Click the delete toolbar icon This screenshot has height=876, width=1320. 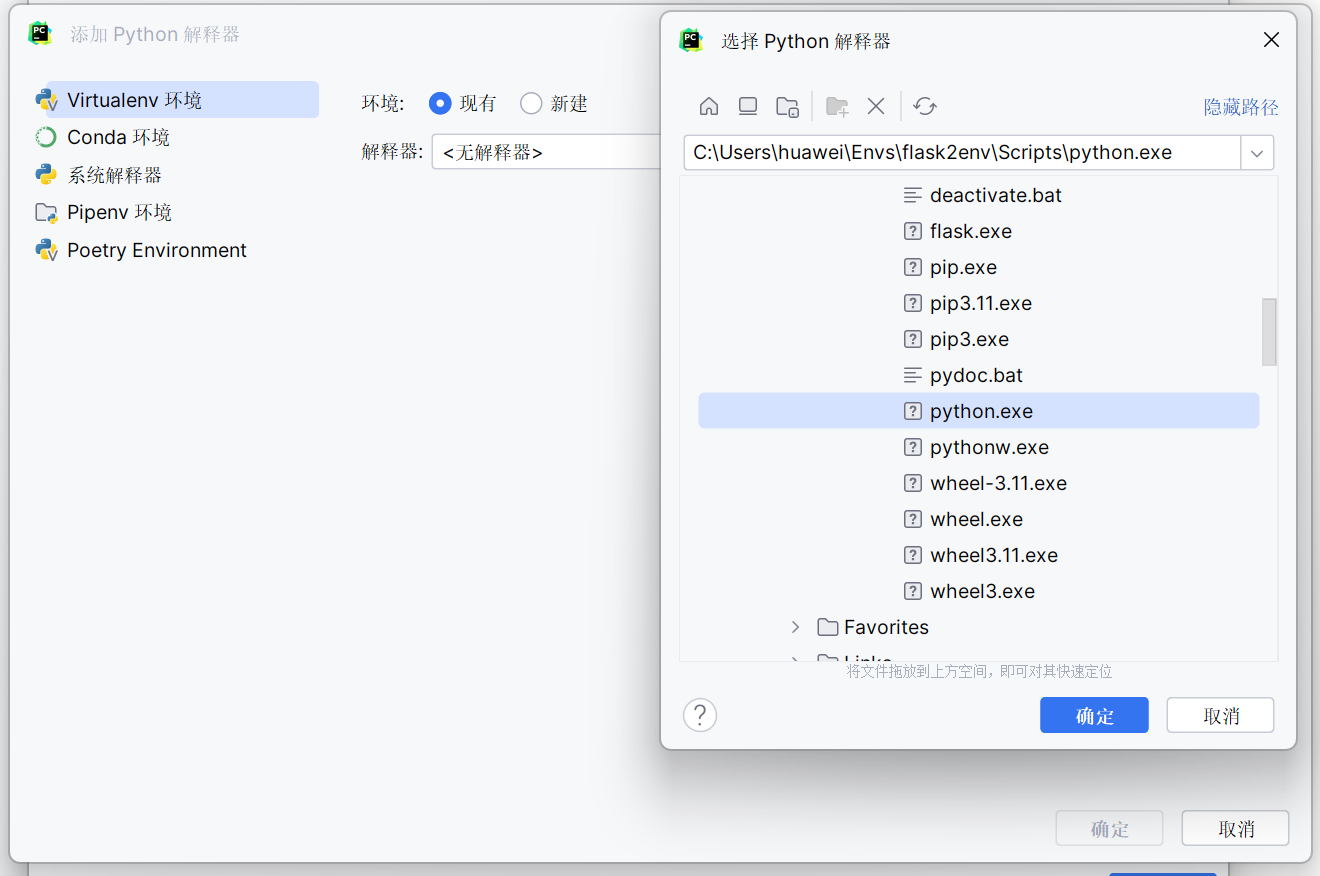coord(876,106)
